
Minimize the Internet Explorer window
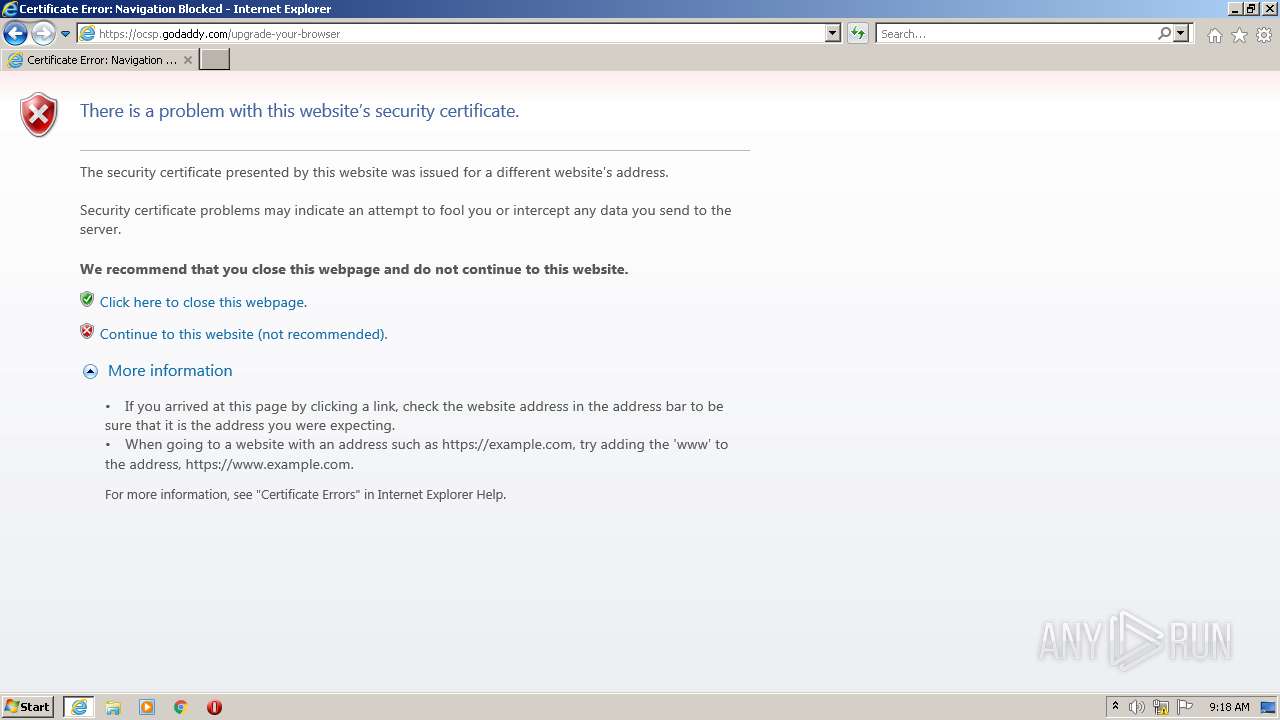coord(1235,9)
